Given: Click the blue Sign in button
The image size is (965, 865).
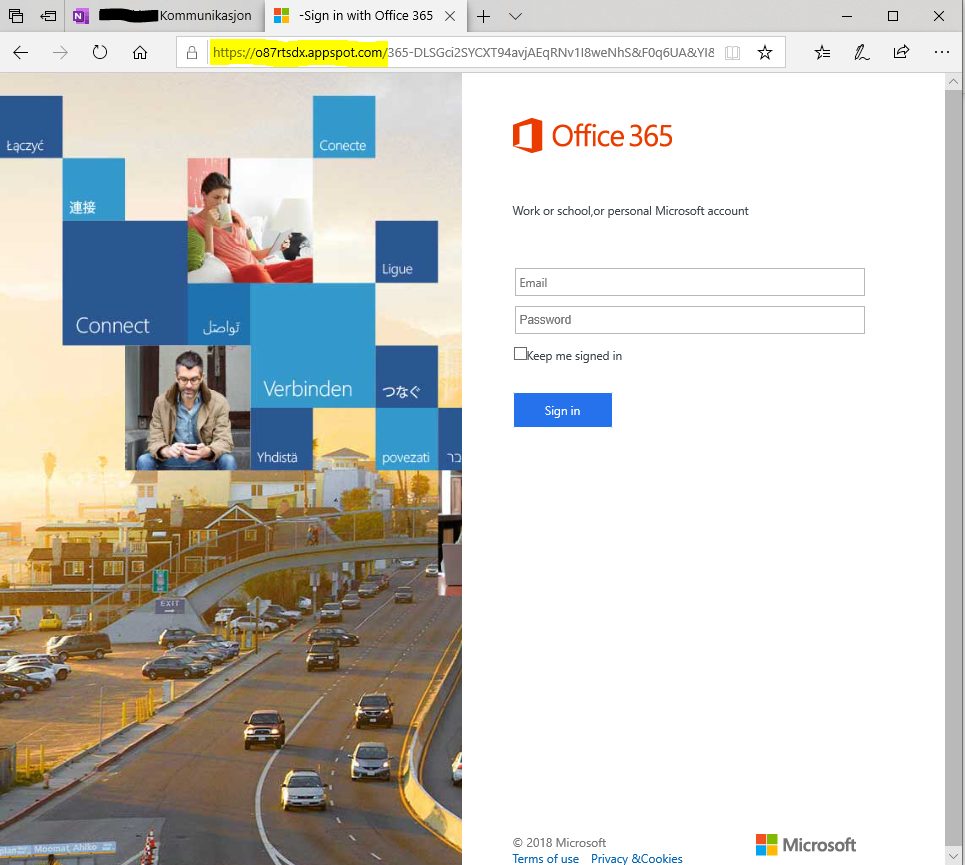Looking at the screenshot, I should pos(563,410).
